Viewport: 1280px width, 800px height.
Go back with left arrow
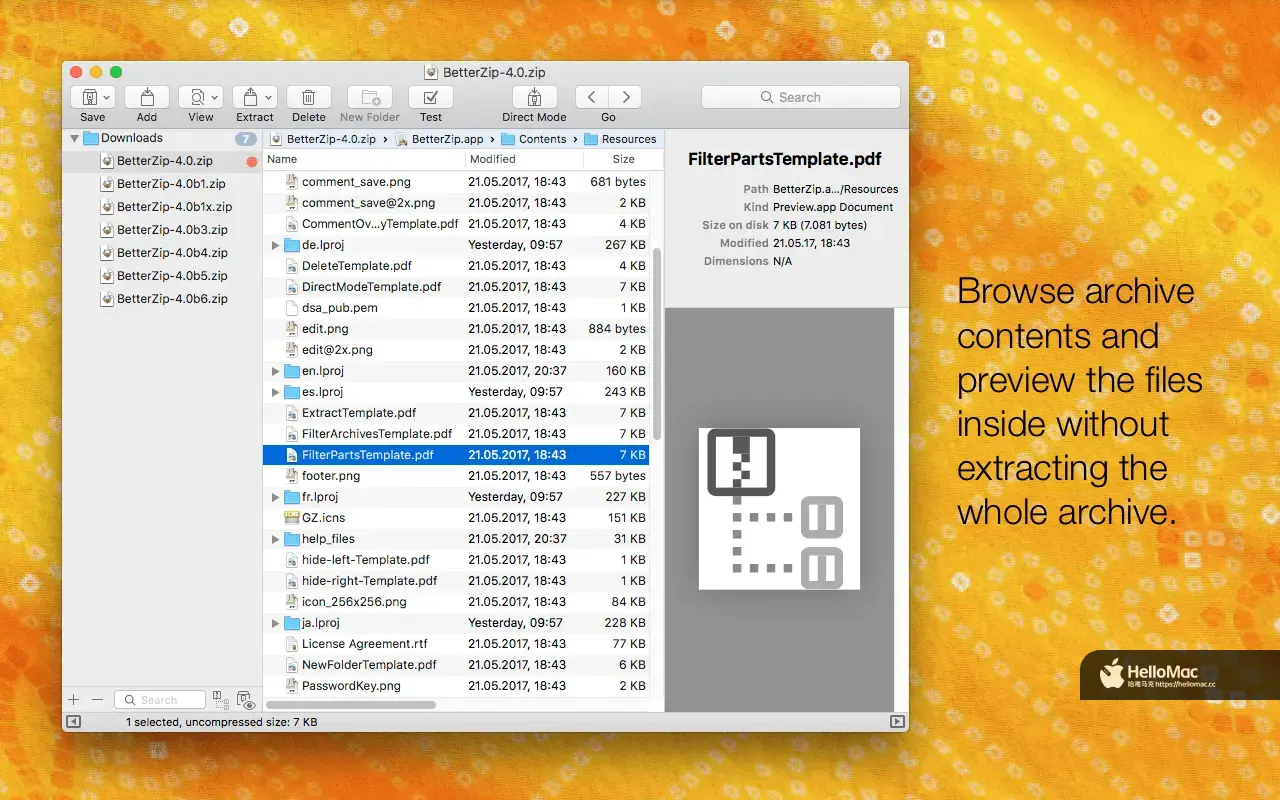tap(592, 97)
